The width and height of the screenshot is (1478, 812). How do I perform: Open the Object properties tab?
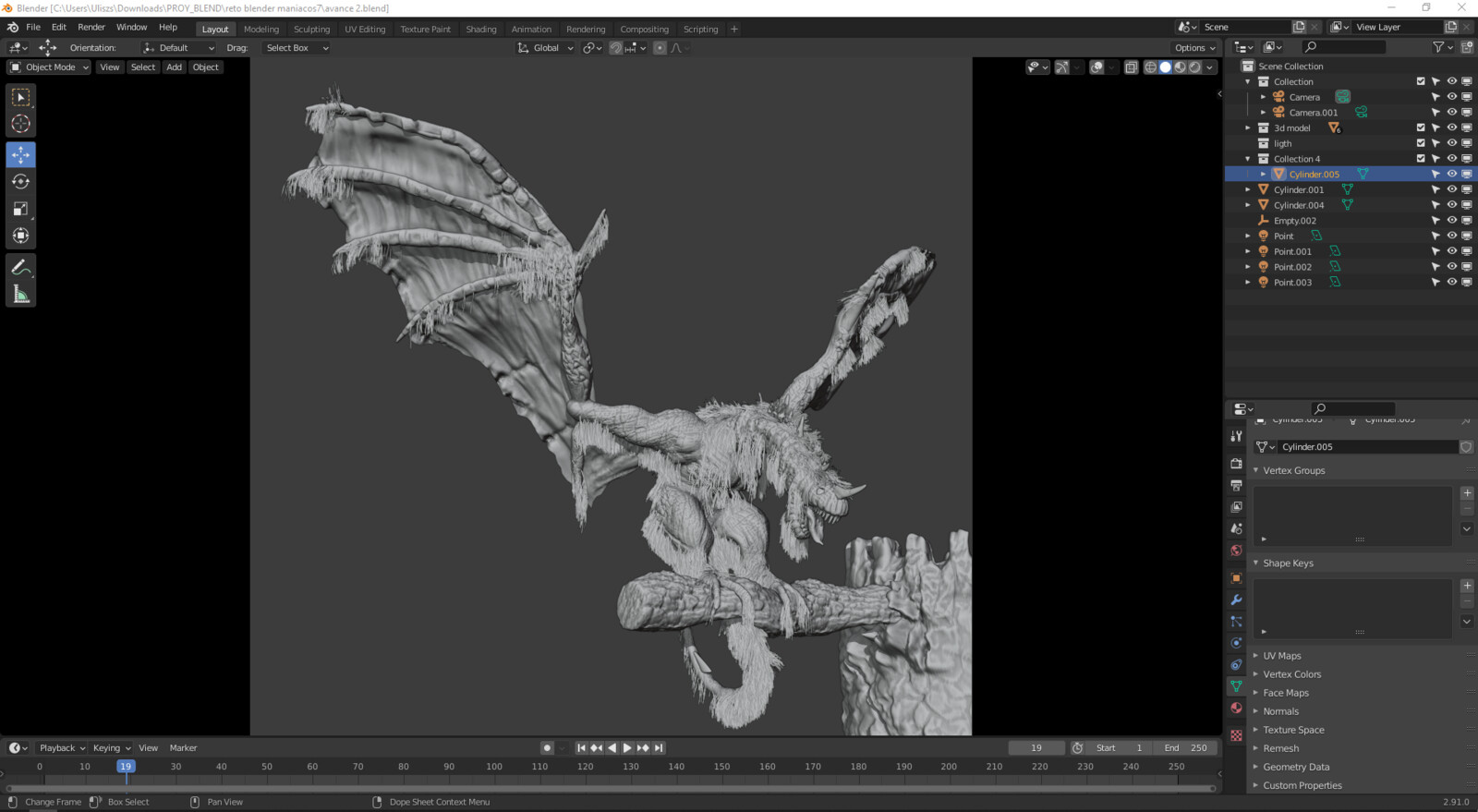tap(1236, 578)
